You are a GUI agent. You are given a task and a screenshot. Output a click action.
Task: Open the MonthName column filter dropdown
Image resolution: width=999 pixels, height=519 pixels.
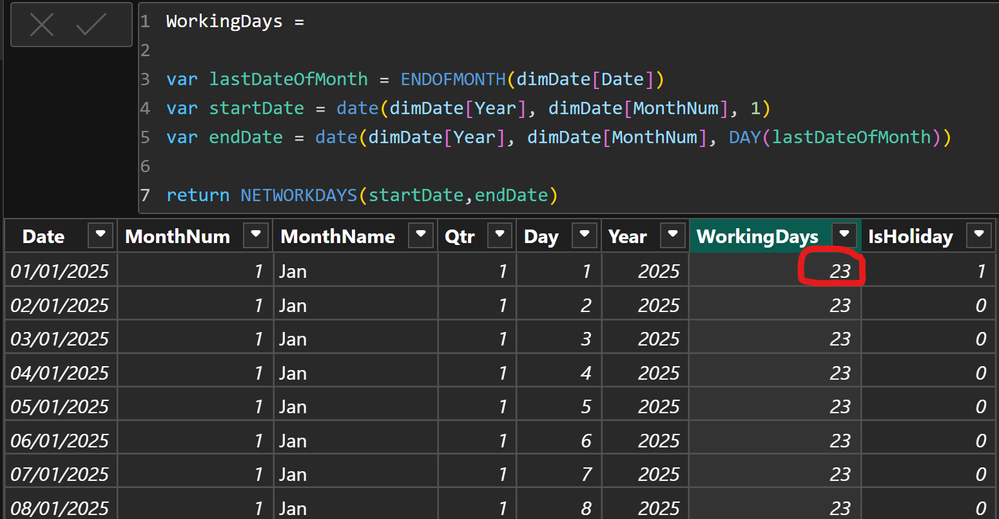click(x=420, y=234)
